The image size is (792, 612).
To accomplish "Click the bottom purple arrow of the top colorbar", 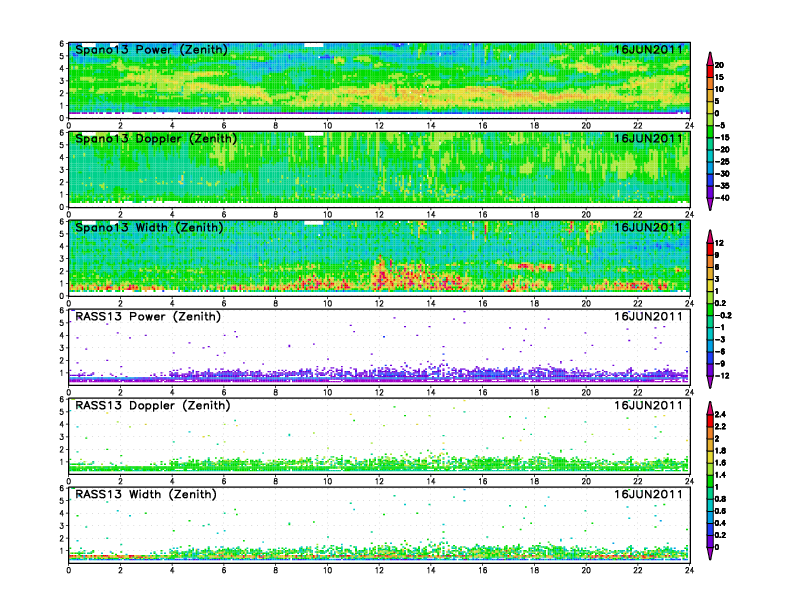I will (x=709, y=205).
